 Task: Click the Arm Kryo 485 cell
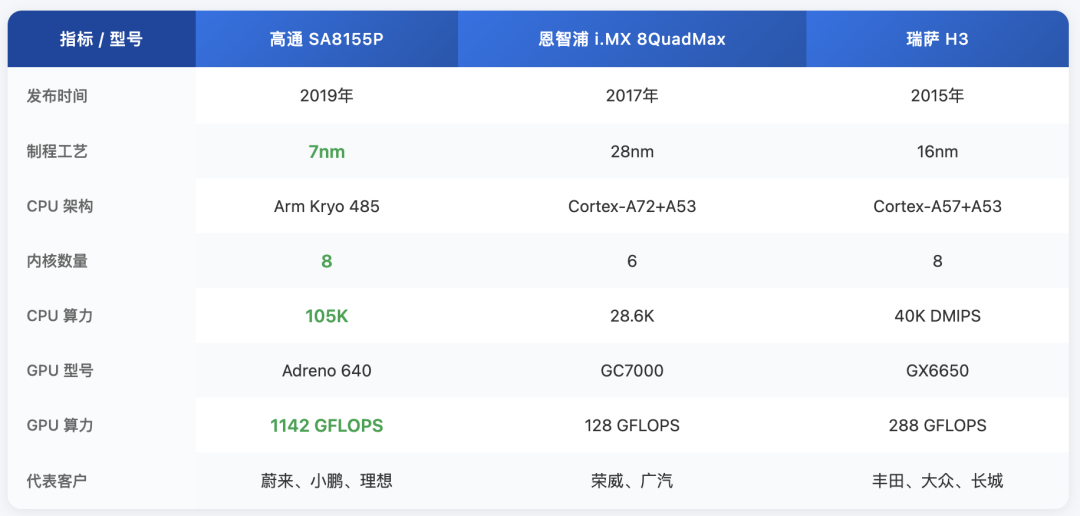[x=326, y=206]
